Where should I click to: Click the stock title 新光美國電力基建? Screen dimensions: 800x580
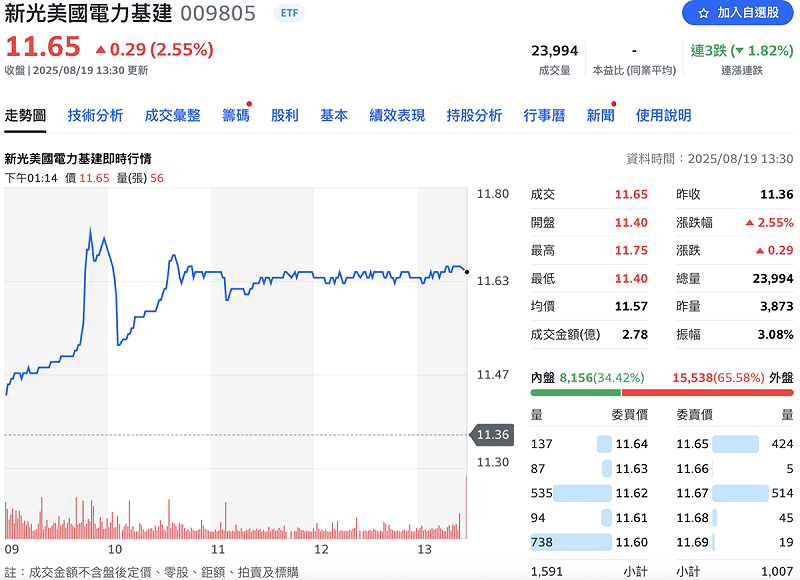88,13
